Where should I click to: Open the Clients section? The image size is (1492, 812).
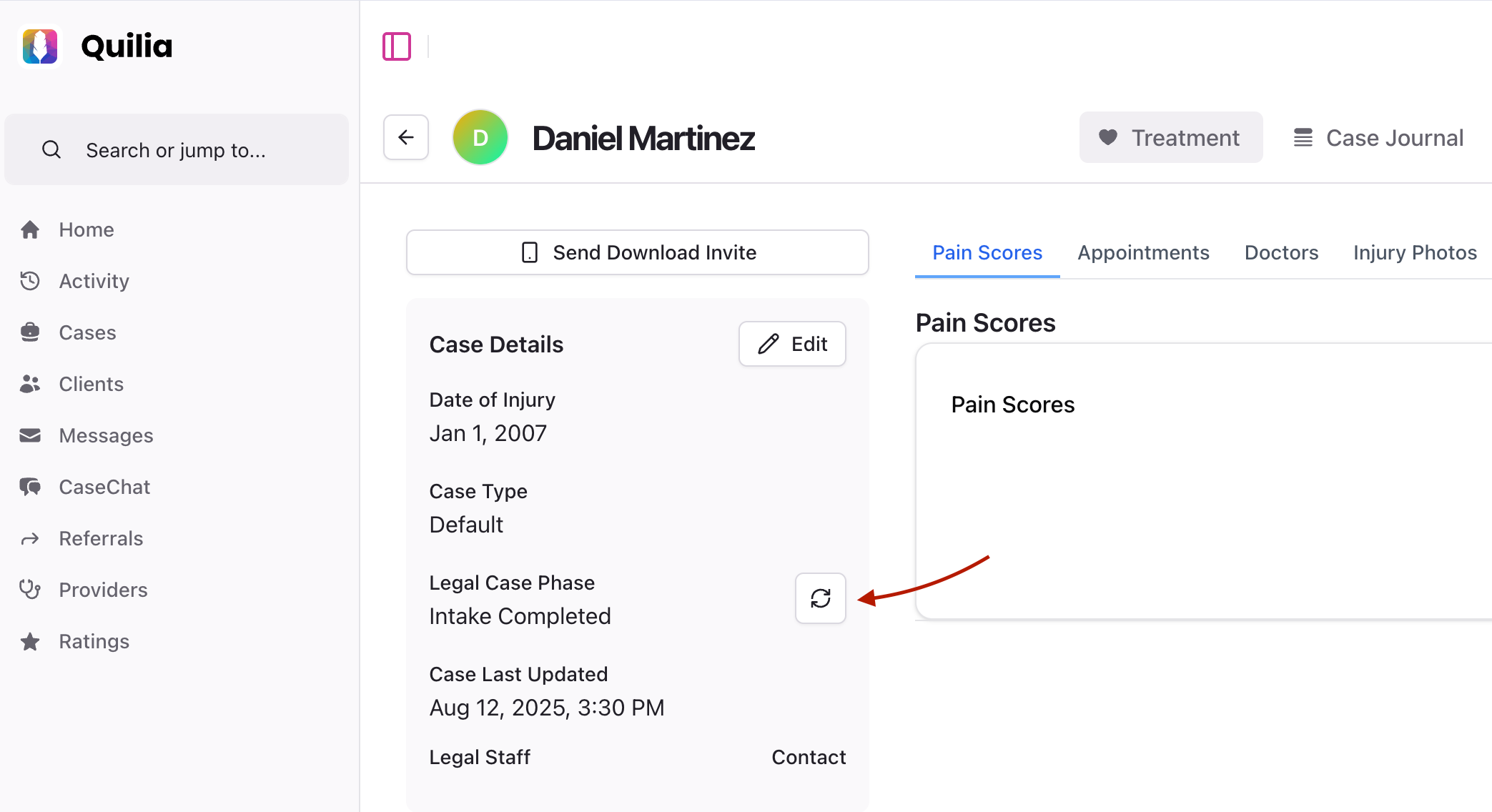pyautogui.click(x=91, y=384)
